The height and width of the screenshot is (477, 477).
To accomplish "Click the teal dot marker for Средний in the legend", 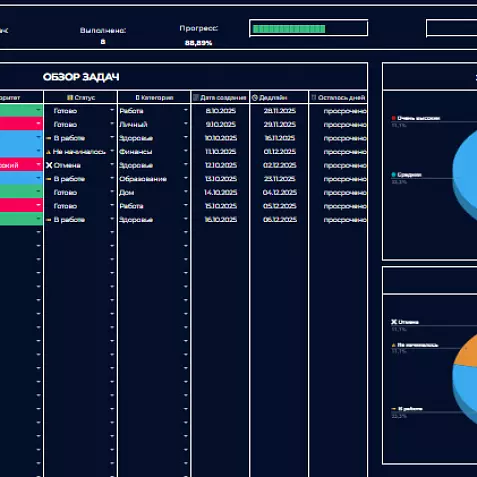I will (x=394, y=175).
